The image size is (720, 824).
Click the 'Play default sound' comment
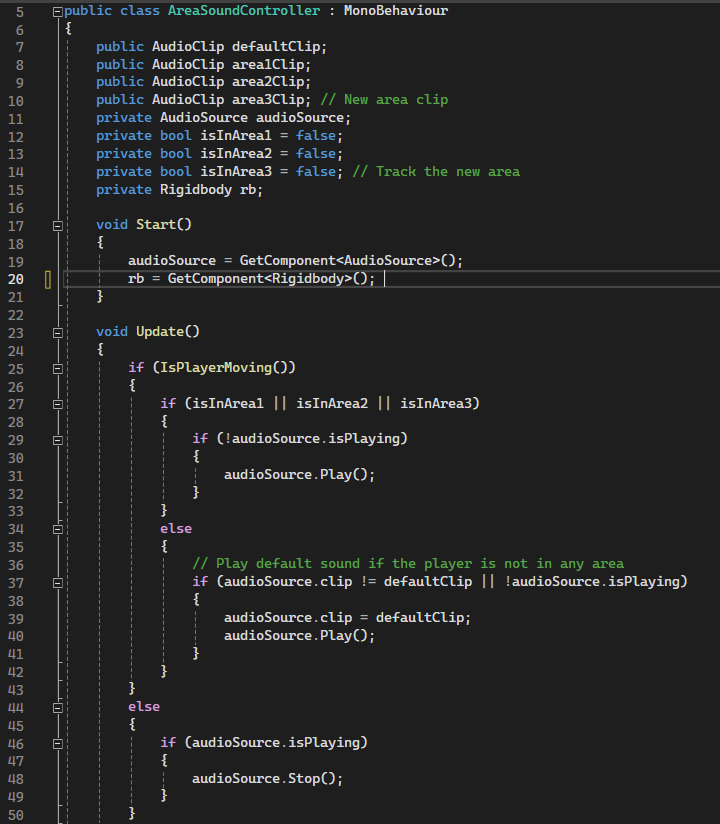tap(408, 564)
